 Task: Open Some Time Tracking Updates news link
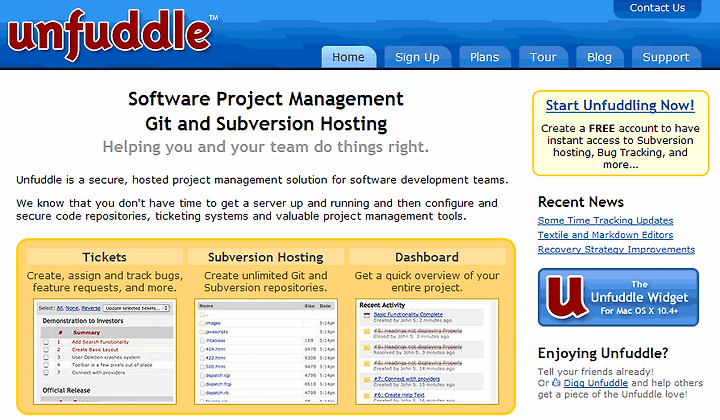605,220
